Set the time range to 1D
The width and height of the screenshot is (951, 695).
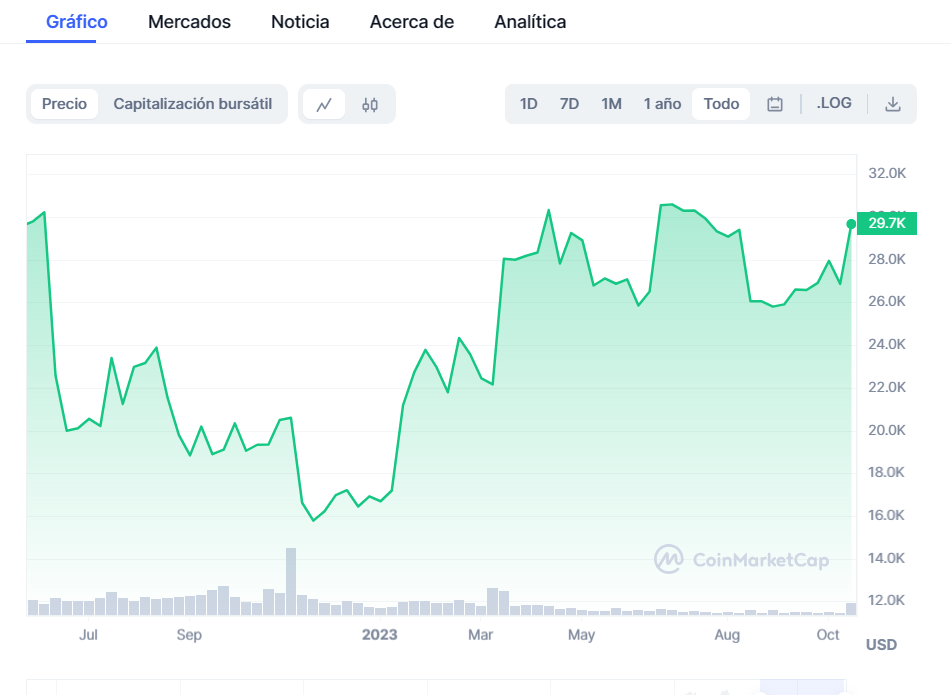(529, 104)
